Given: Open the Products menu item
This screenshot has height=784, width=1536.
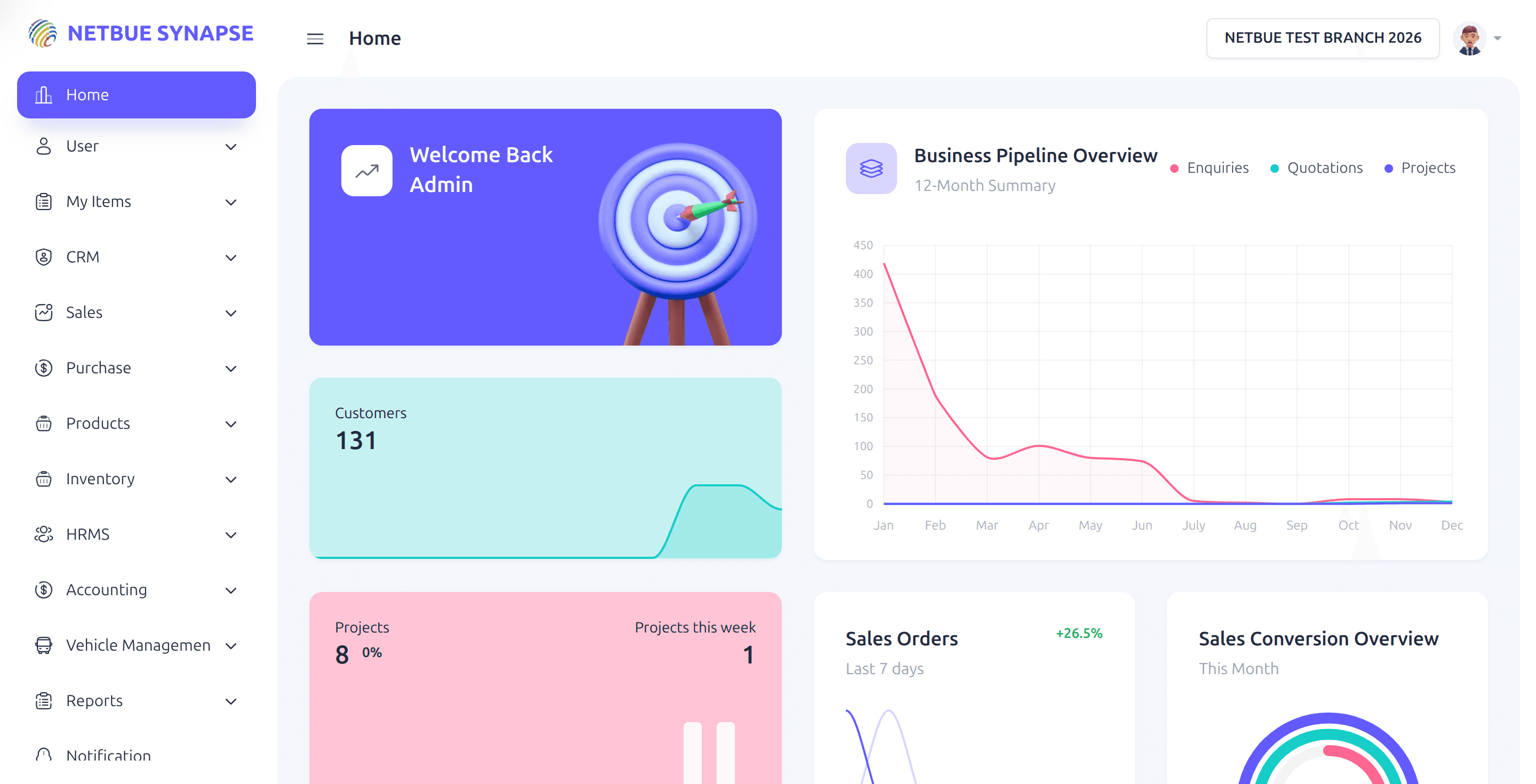Looking at the screenshot, I should pos(137,423).
